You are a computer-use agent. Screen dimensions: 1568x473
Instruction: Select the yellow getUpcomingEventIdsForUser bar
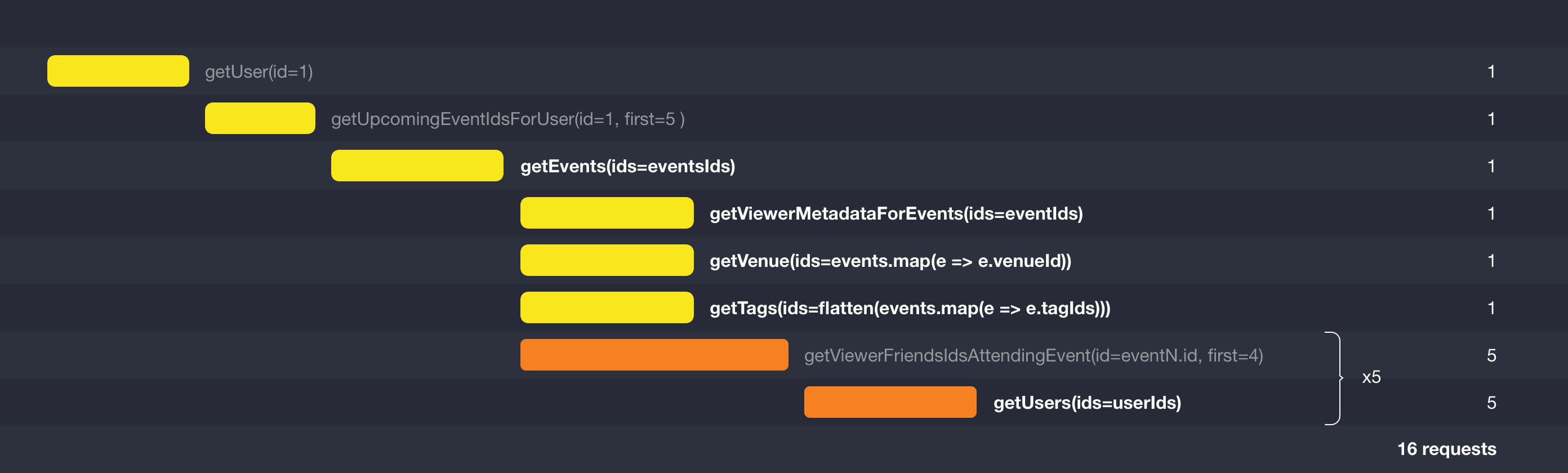[x=260, y=118]
